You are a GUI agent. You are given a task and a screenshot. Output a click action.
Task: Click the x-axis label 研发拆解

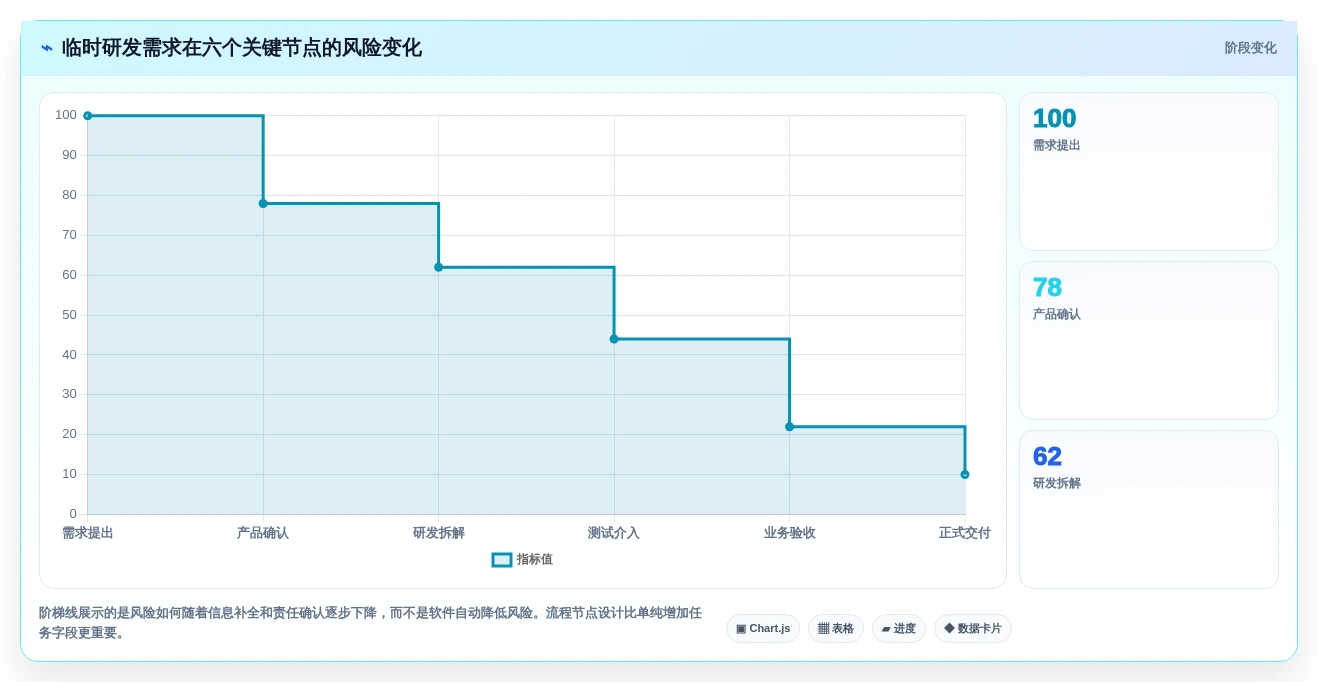click(439, 533)
